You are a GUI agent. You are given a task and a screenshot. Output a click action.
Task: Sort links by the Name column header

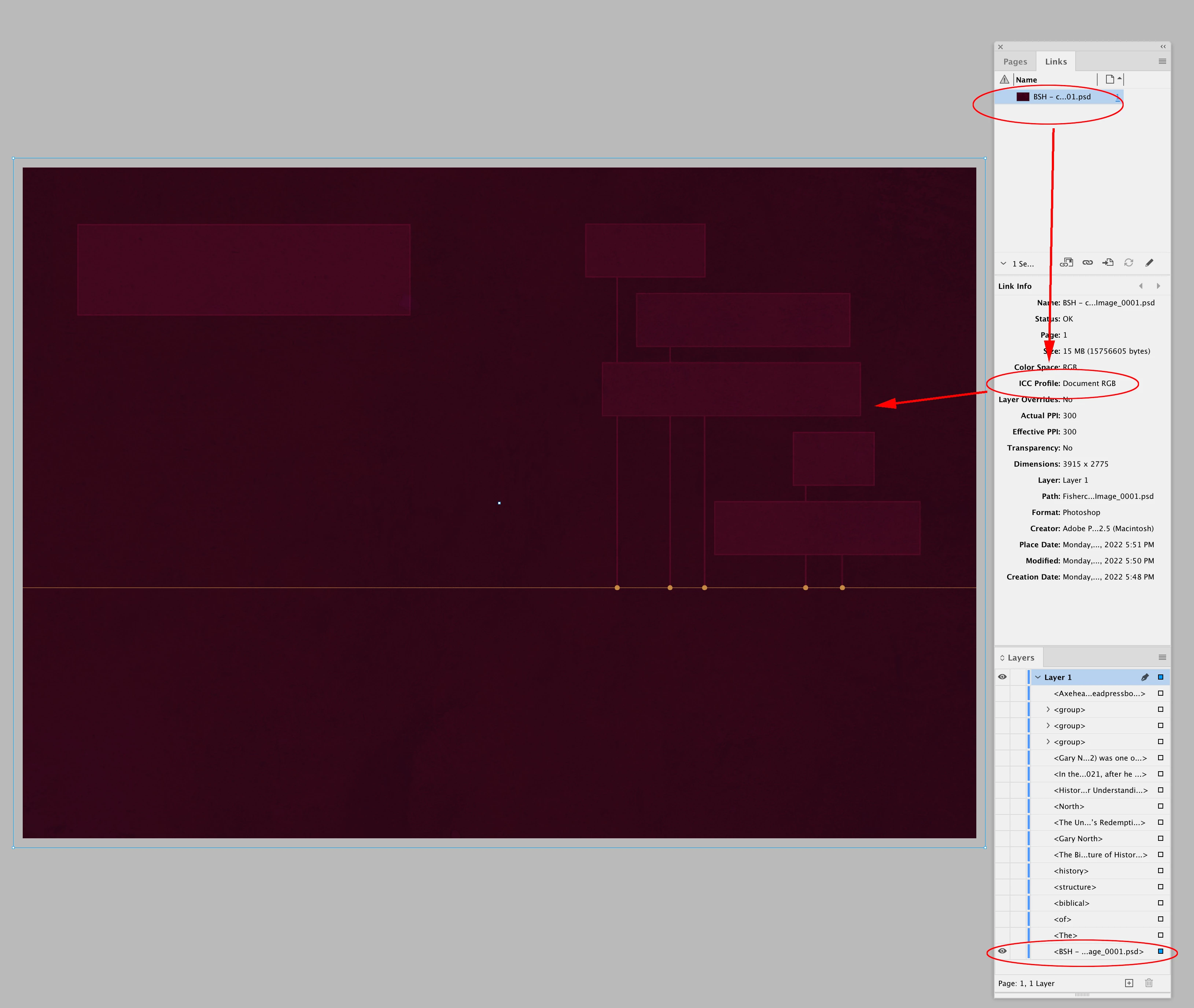pos(1026,80)
